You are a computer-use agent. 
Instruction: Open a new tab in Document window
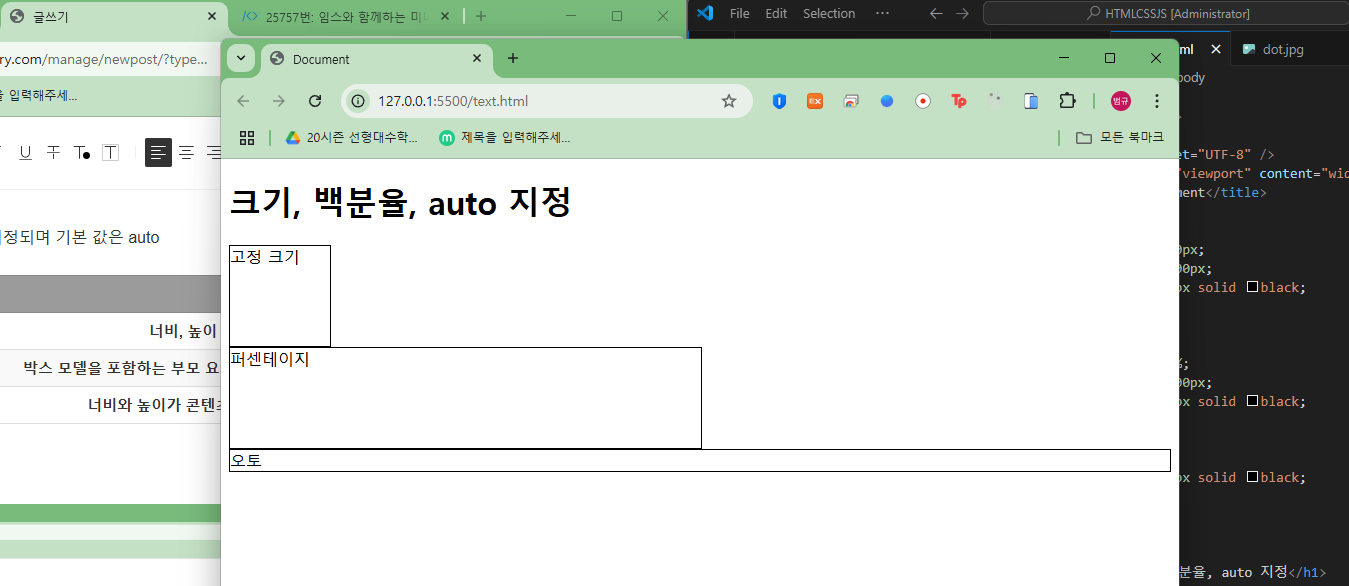(513, 58)
